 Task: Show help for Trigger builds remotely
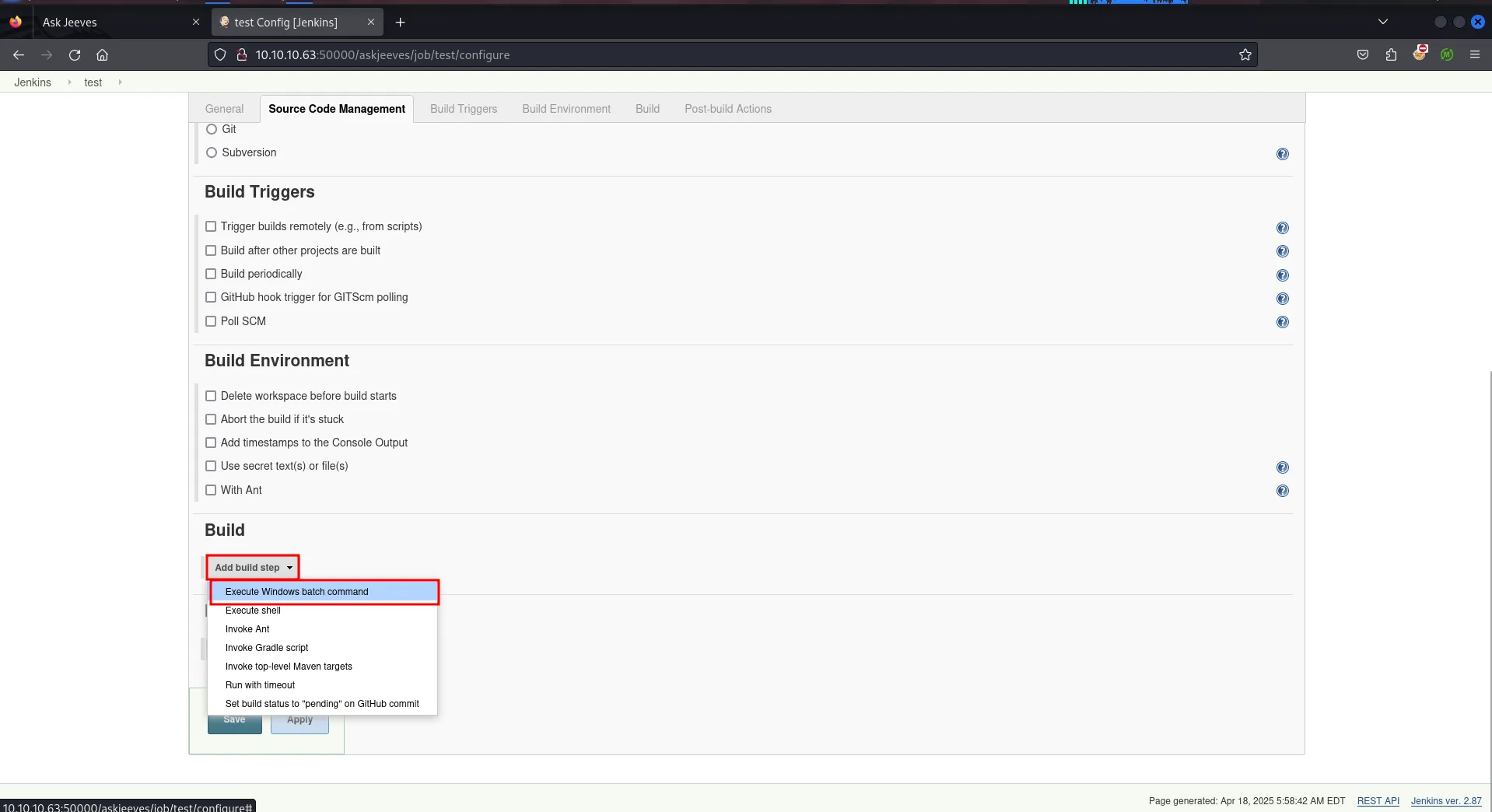[x=1282, y=228]
